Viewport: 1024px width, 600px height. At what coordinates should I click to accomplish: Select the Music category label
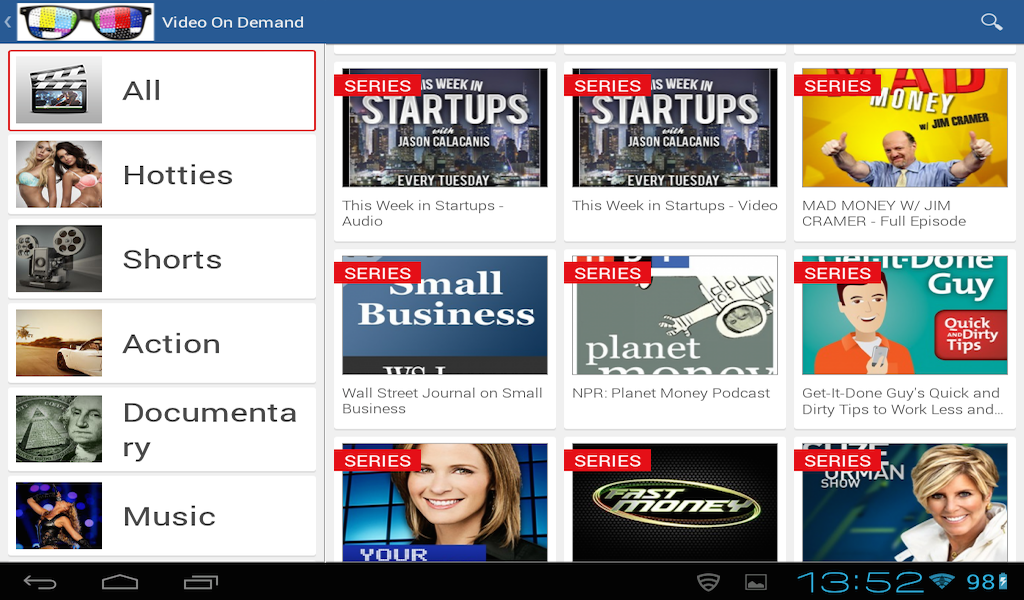169,516
